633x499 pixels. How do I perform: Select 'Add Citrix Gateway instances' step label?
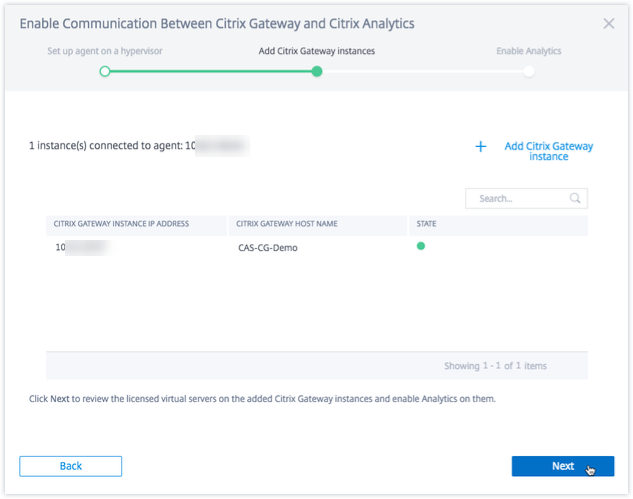(x=316, y=51)
